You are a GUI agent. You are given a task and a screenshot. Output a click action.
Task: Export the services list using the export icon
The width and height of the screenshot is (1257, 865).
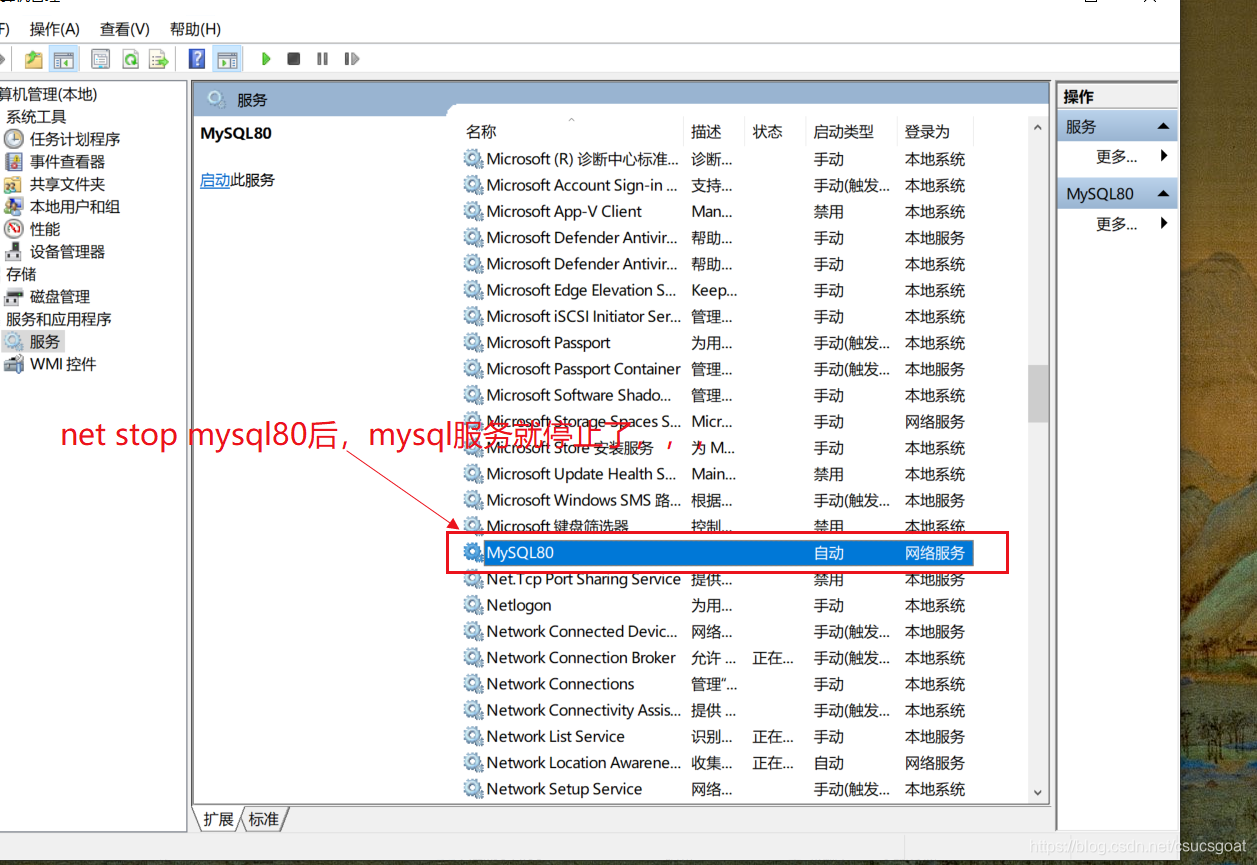coord(158,58)
